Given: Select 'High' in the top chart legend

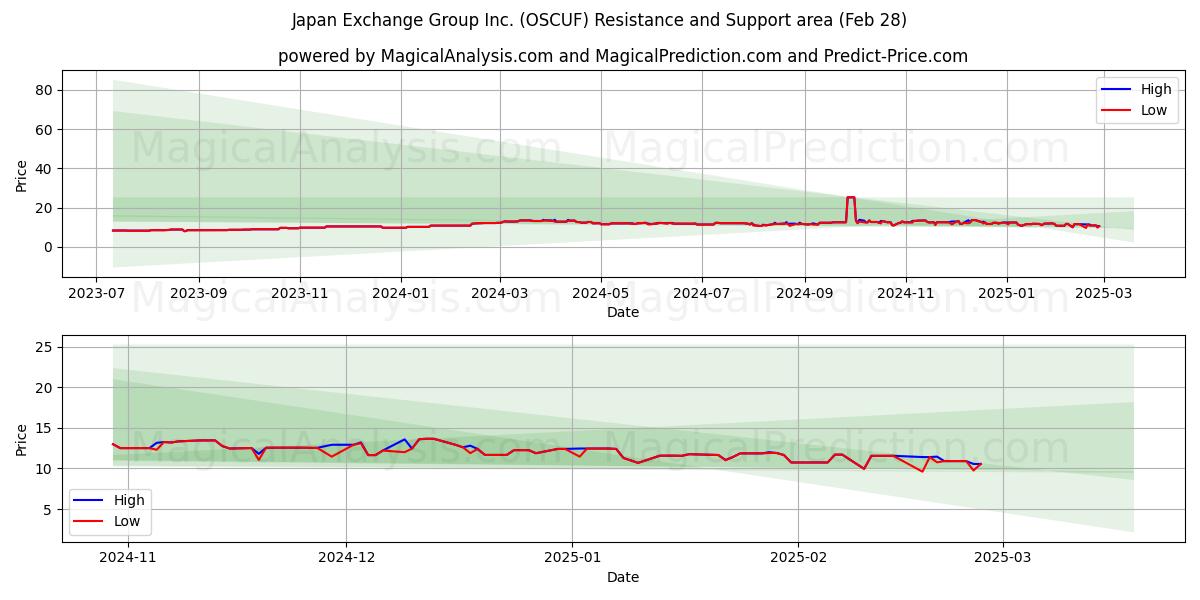Looking at the screenshot, I should click(1156, 89).
